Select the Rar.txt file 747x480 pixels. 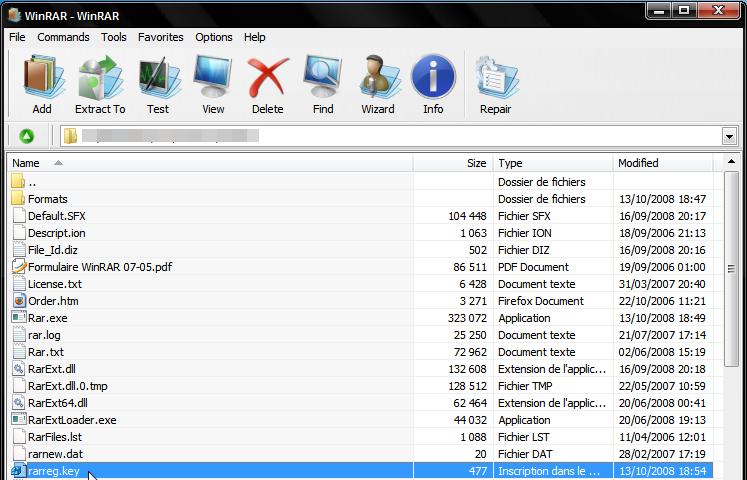point(46,352)
